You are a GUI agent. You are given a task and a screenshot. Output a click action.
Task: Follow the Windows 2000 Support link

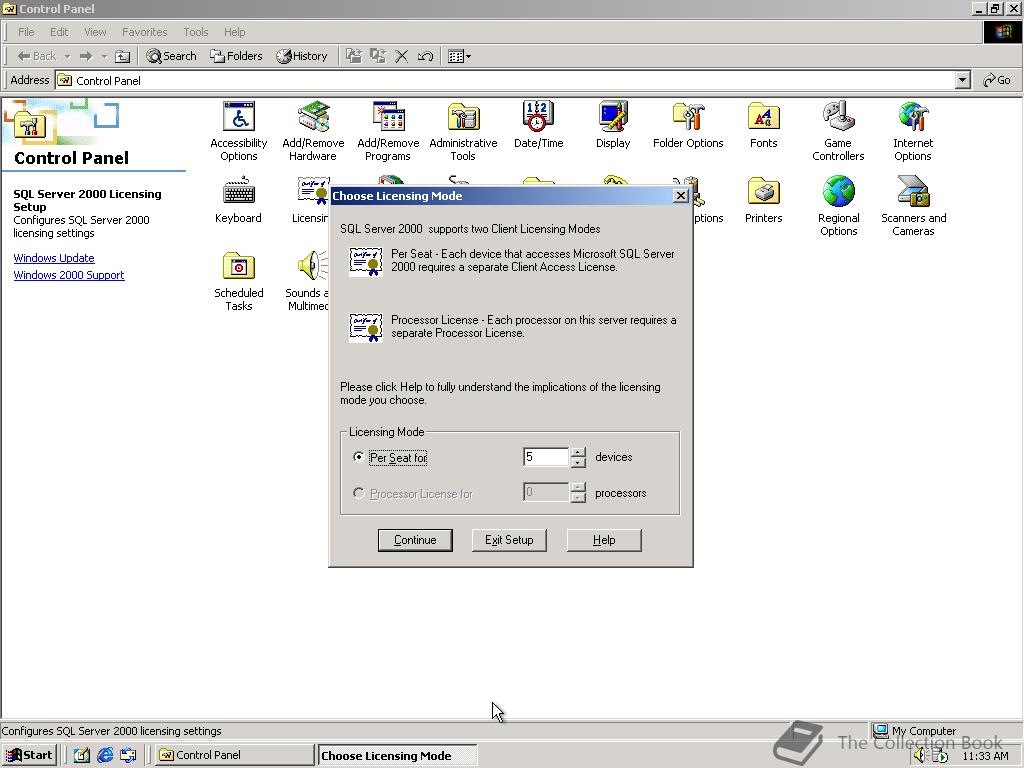click(x=69, y=275)
